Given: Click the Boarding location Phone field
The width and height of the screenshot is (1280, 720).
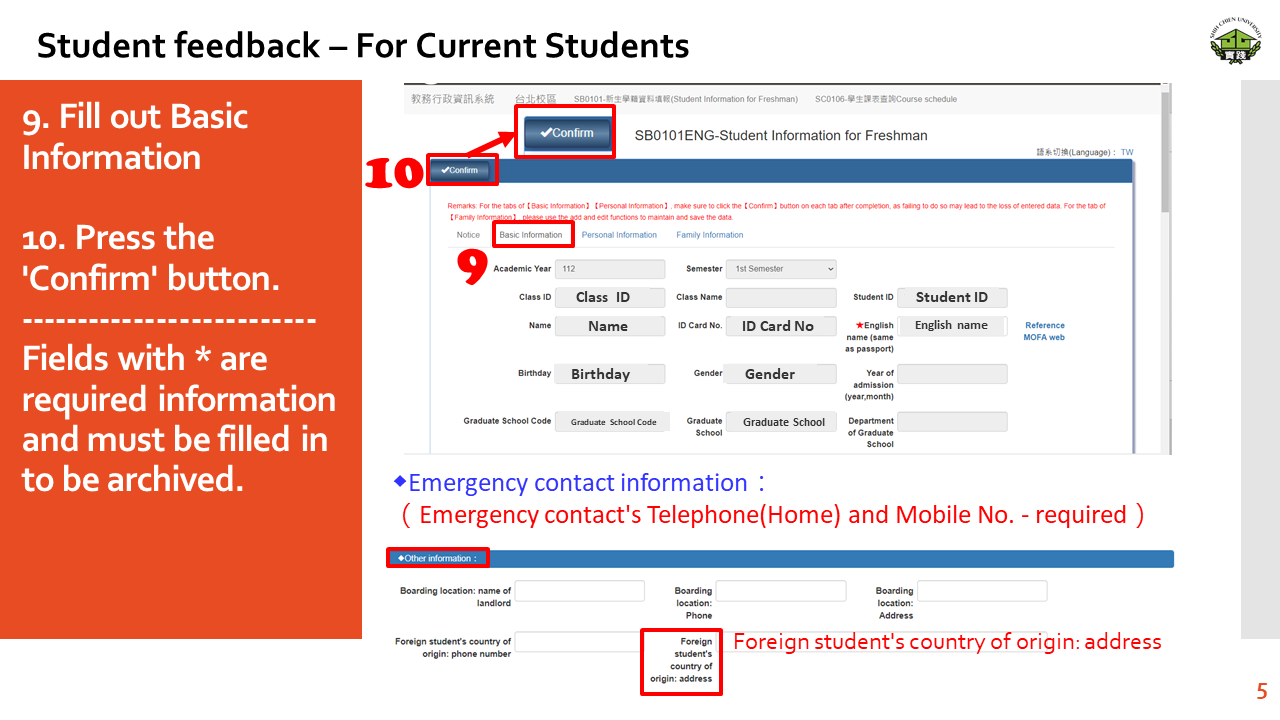Looking at the screenshot, I should [781, 591].
